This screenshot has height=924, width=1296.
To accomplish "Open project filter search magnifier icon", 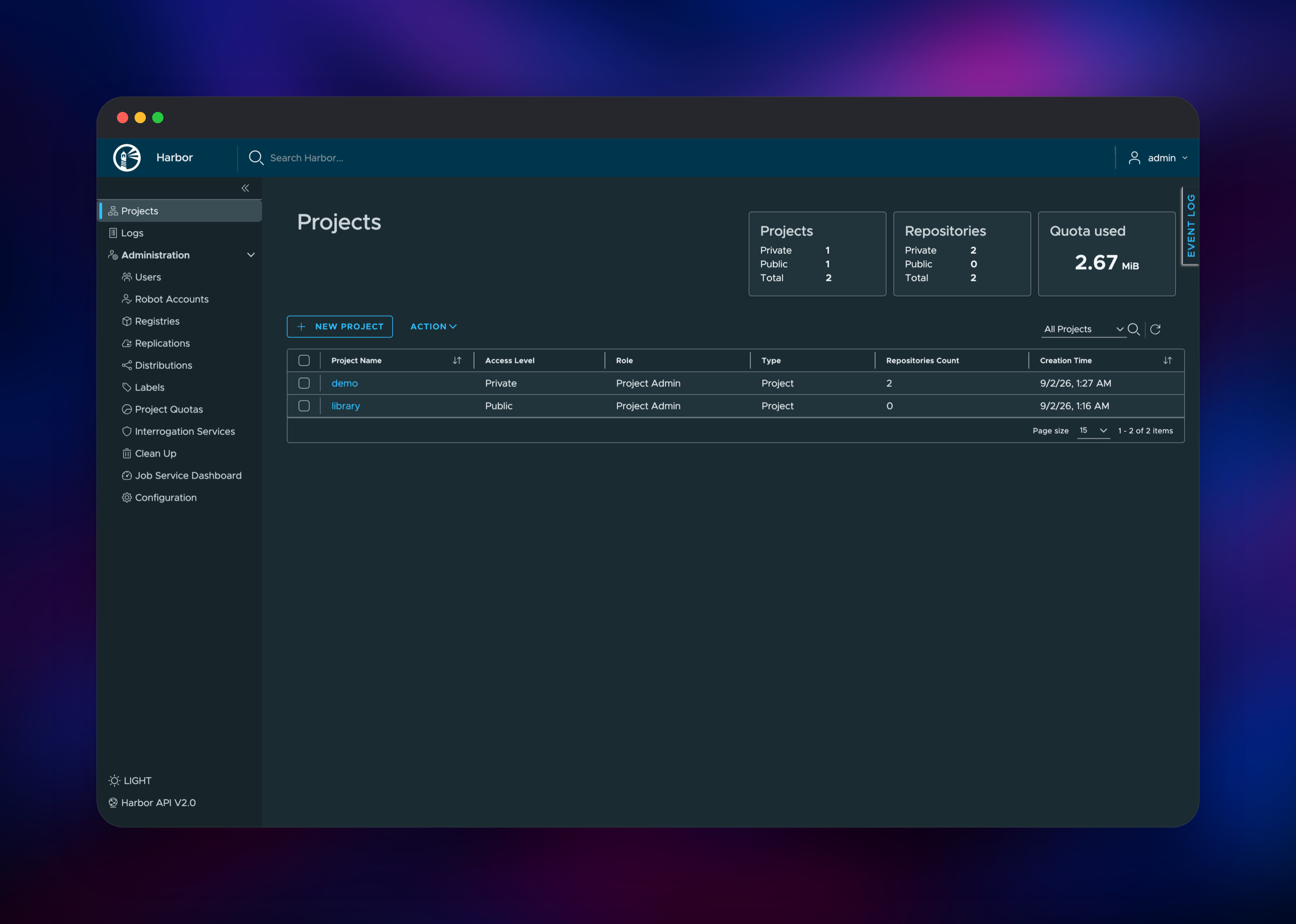I will [x=1133, y=330].
